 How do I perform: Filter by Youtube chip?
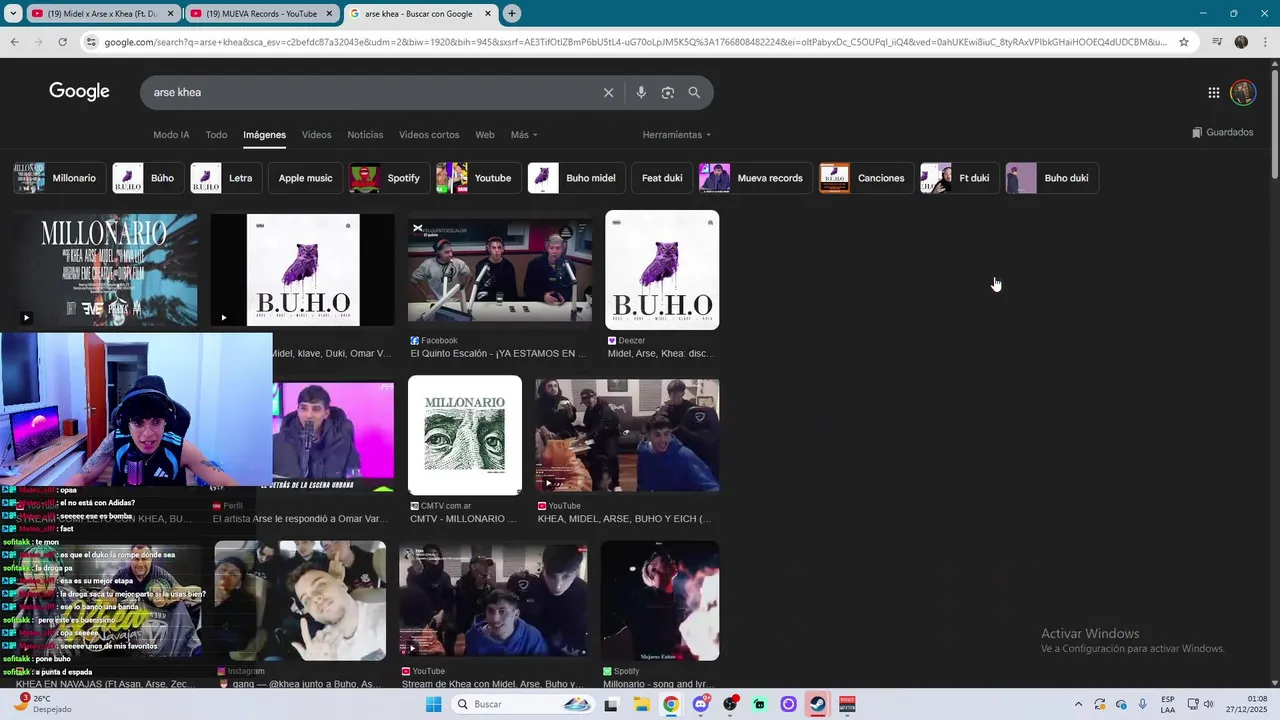point(478,178)
